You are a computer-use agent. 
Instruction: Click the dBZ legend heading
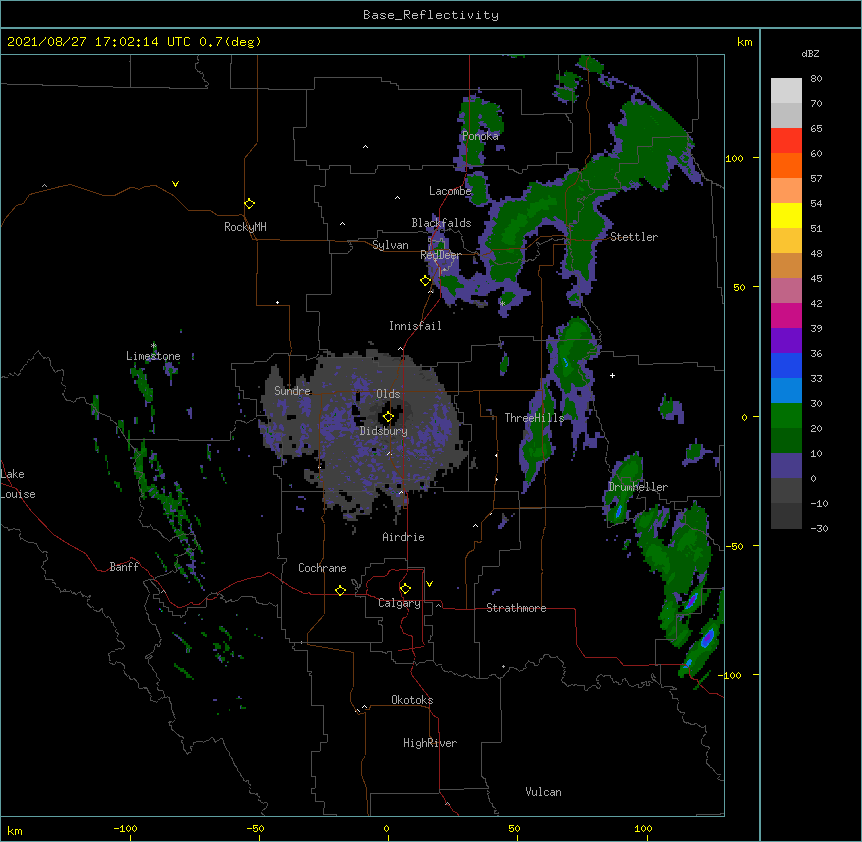810,53
